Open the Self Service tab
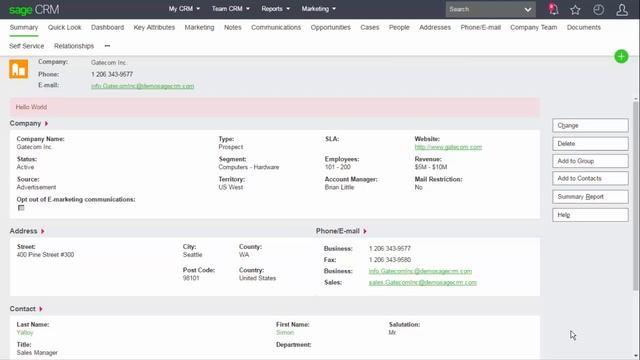 (27, 46)
